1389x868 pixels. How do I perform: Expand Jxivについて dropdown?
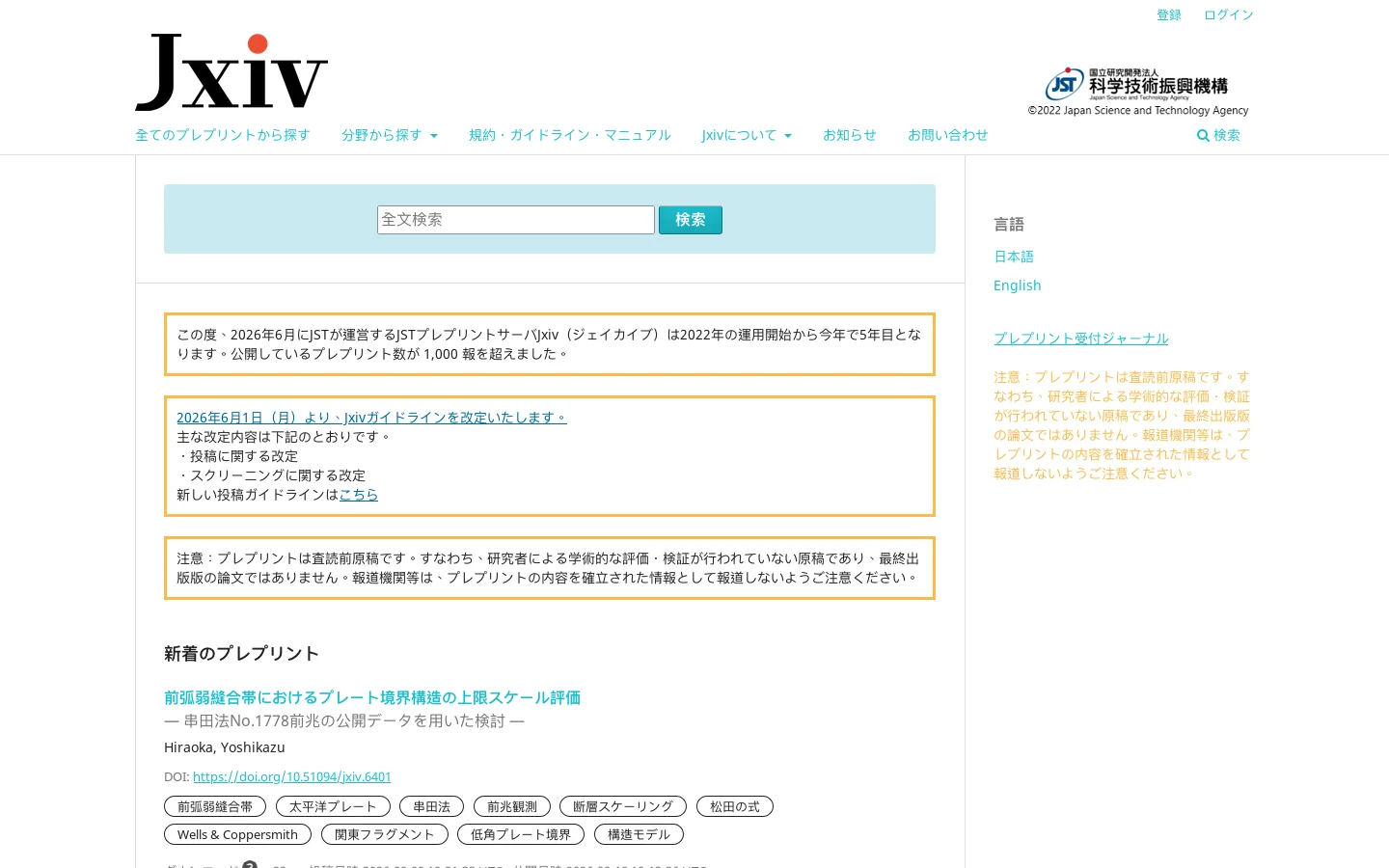pos(747,135)
